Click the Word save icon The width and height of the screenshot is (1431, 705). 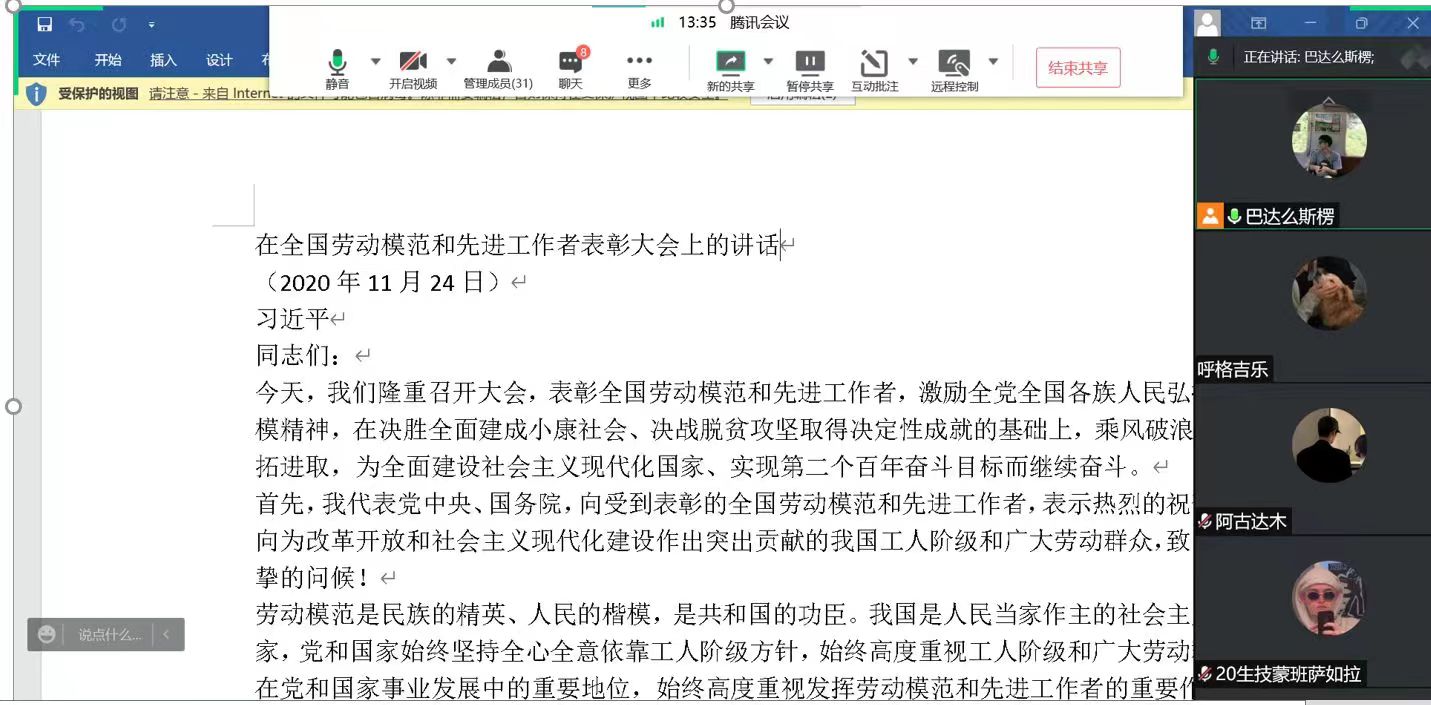[44, 24]
